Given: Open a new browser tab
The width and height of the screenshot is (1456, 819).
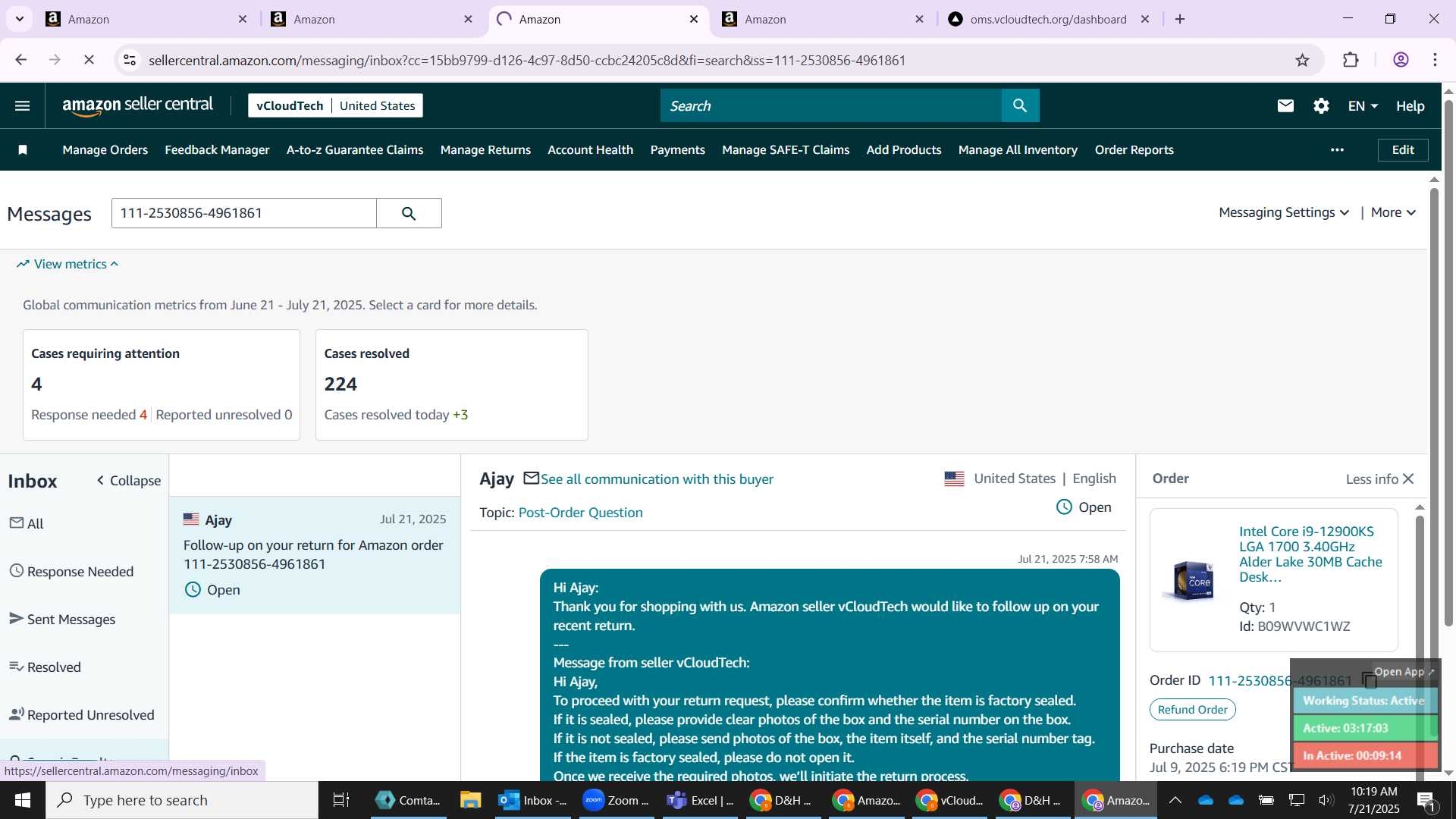Looking at the screenshot, I should click(1180, 19).
